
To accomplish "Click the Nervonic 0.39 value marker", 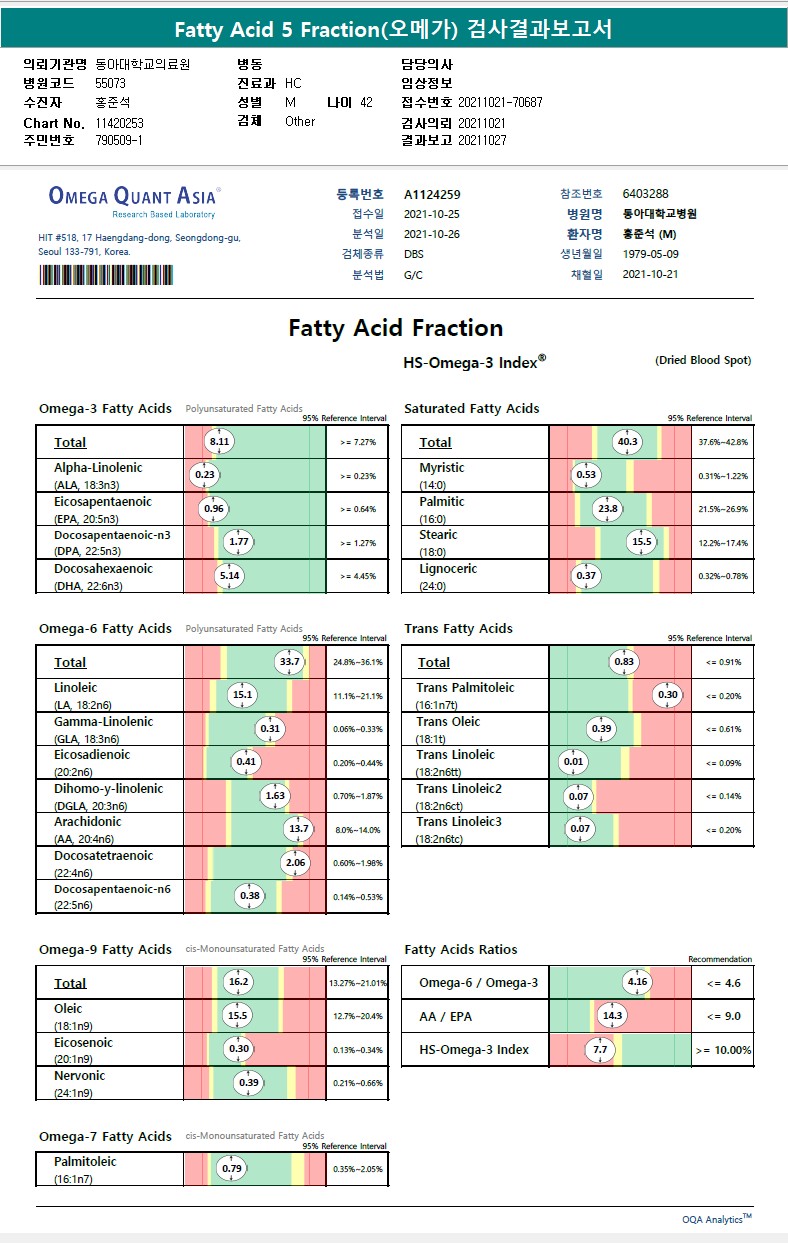I will pos(249,1083).
